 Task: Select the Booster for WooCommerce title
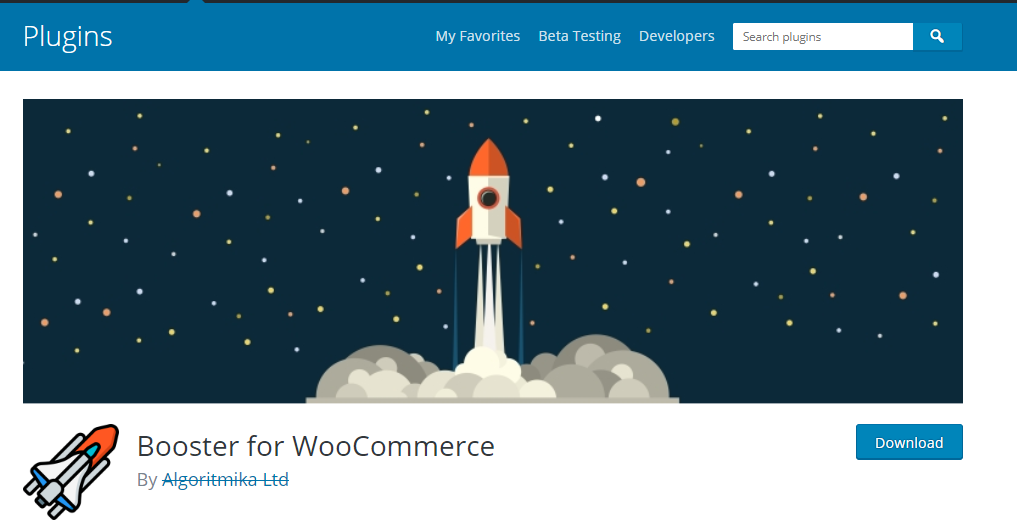click(x=315, y=446)
